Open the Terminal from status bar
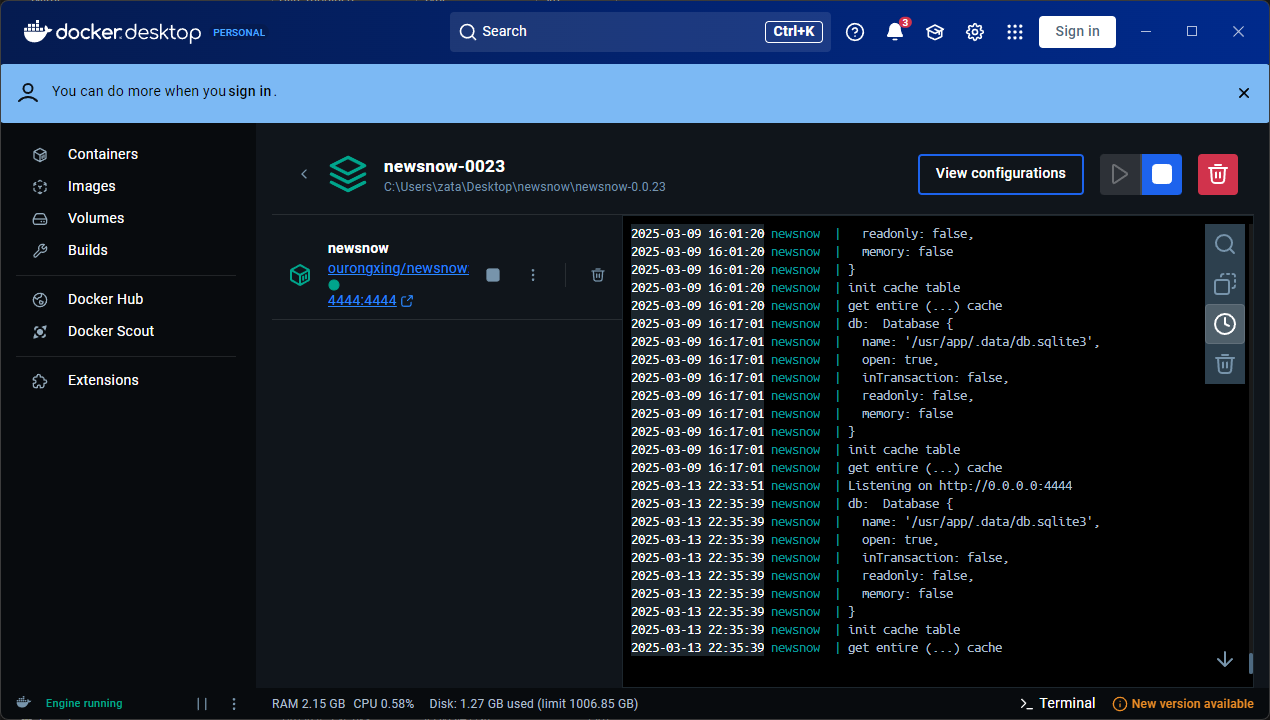The height and width of the screenshot is (720, 1270). click(1057, 703)
